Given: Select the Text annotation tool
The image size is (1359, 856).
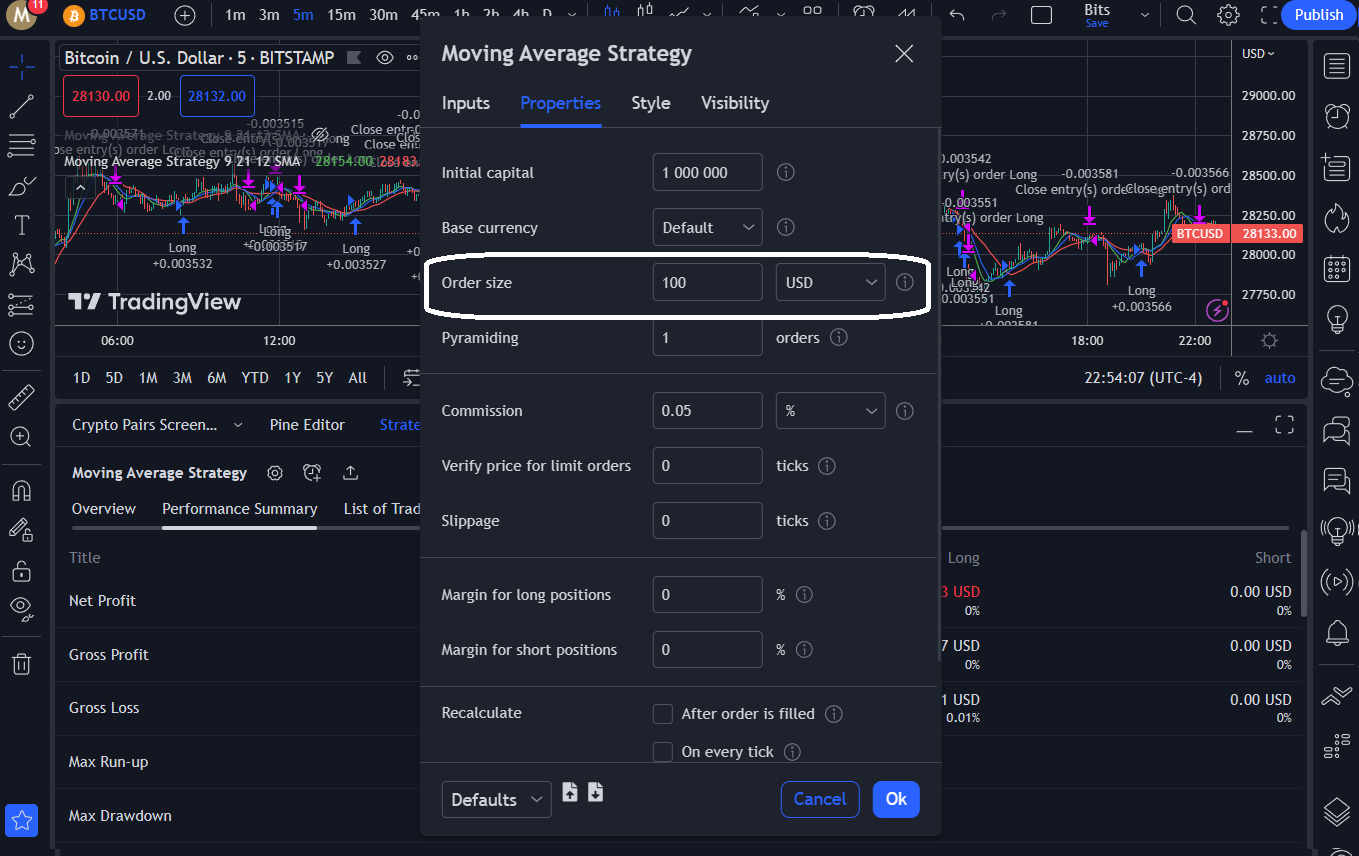Looking at the screenshot, I should pyautogui.click(x=22, y=224).
